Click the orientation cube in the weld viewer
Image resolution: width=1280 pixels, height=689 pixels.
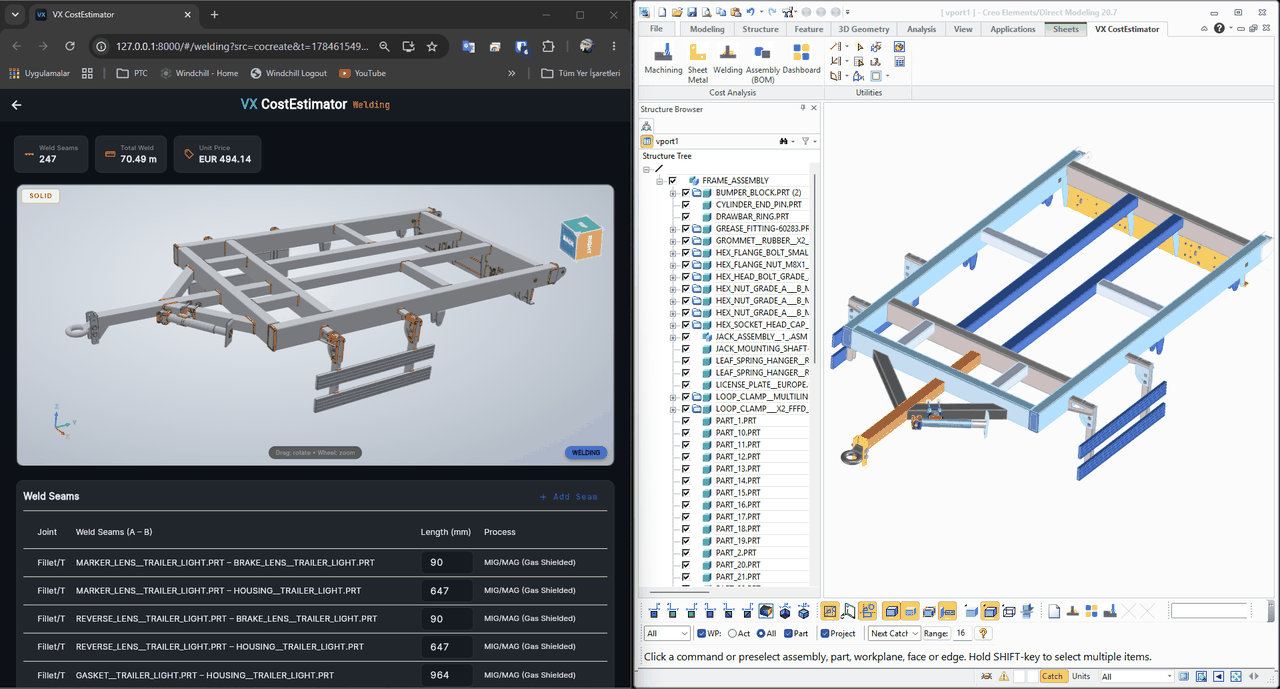click(581, 239)
